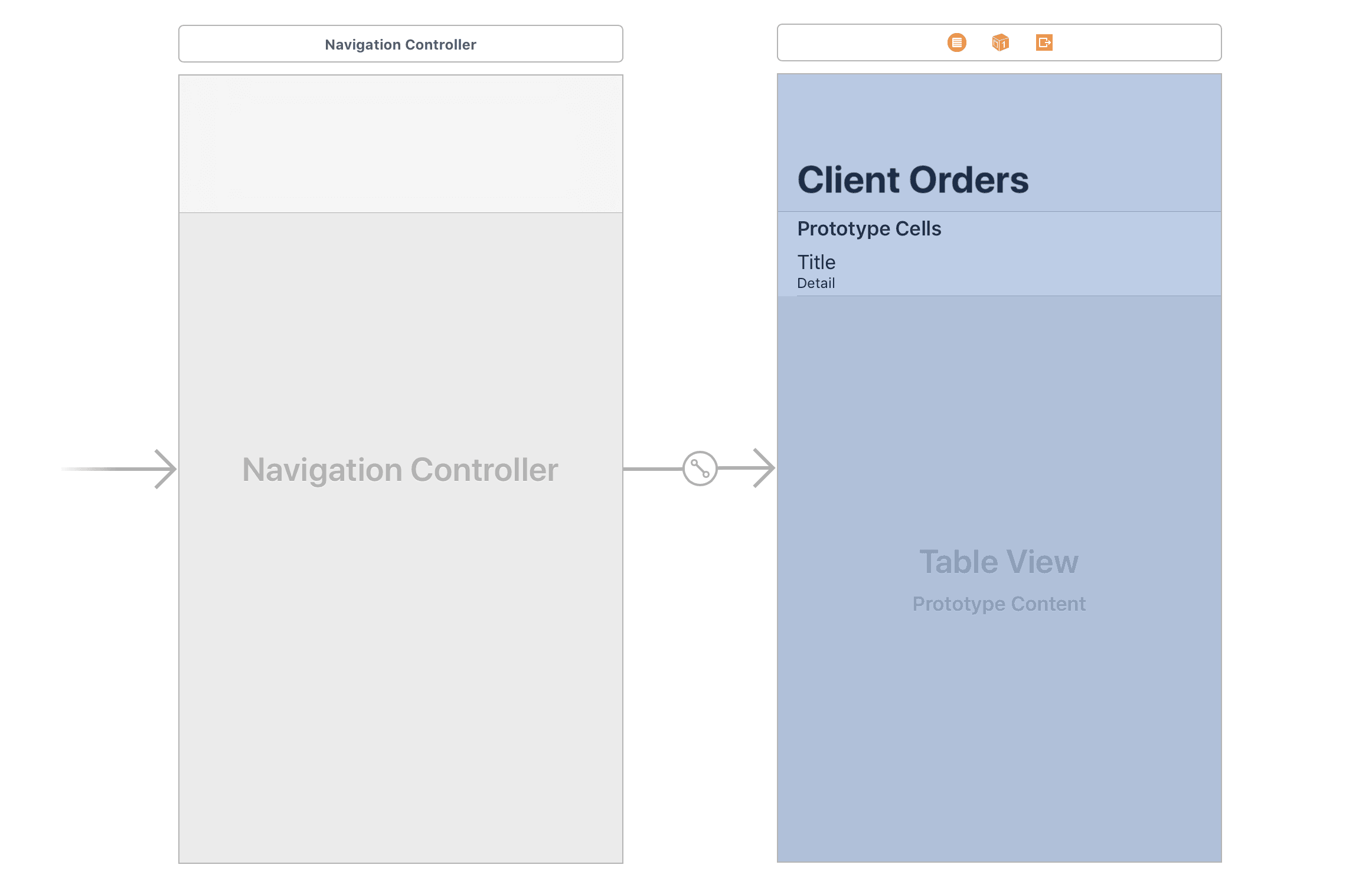Select the Navigation Controller scene title bar
Image resolution: width=1372 pixels, height=891 pixels.
[x=400, y=44]
